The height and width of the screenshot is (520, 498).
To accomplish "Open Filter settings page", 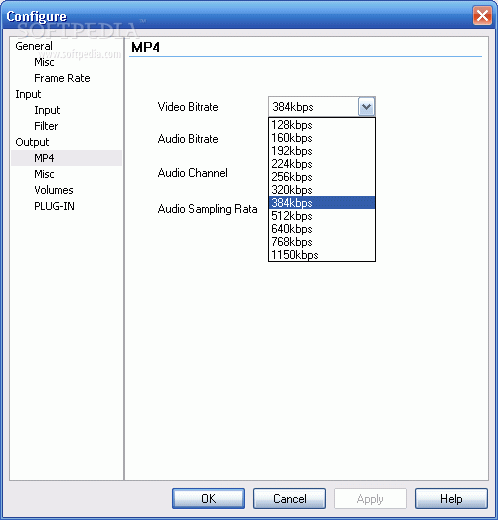I will coord(46,126).
